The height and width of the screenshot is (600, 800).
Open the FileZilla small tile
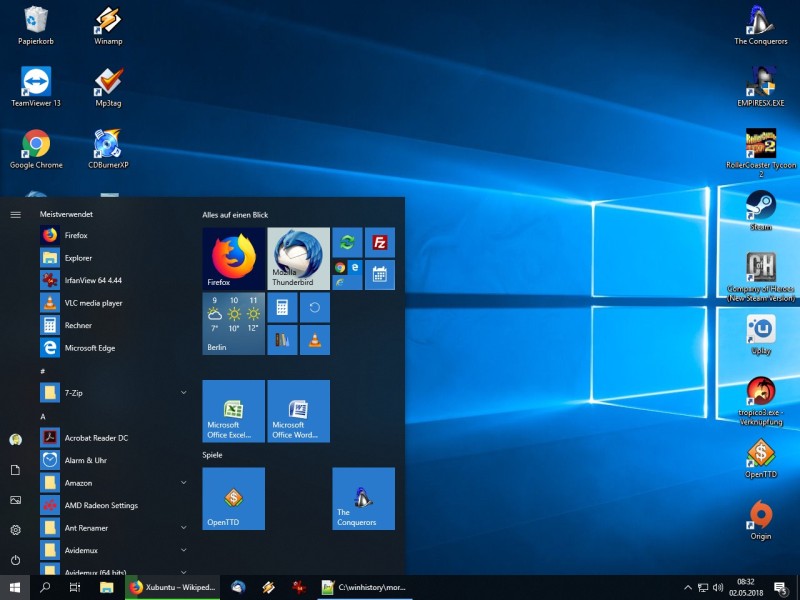click(x=380, y=242)
